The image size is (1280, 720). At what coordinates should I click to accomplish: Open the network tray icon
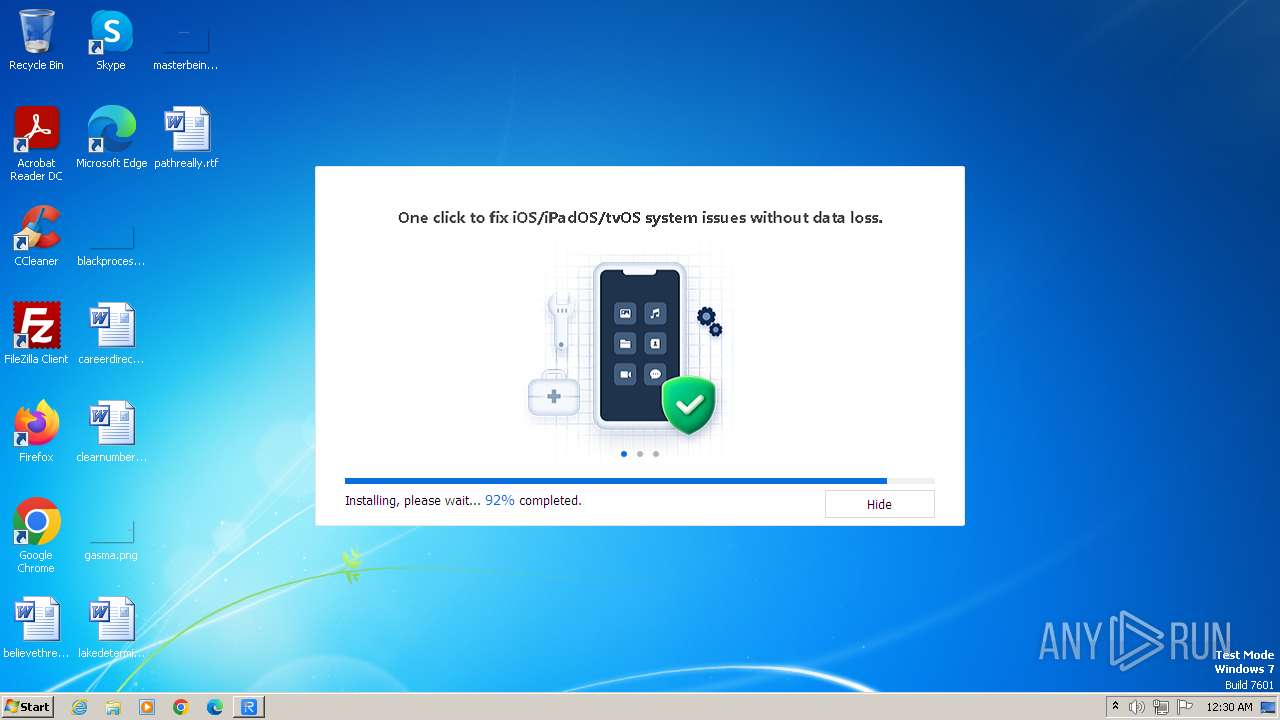[1161, 707]
